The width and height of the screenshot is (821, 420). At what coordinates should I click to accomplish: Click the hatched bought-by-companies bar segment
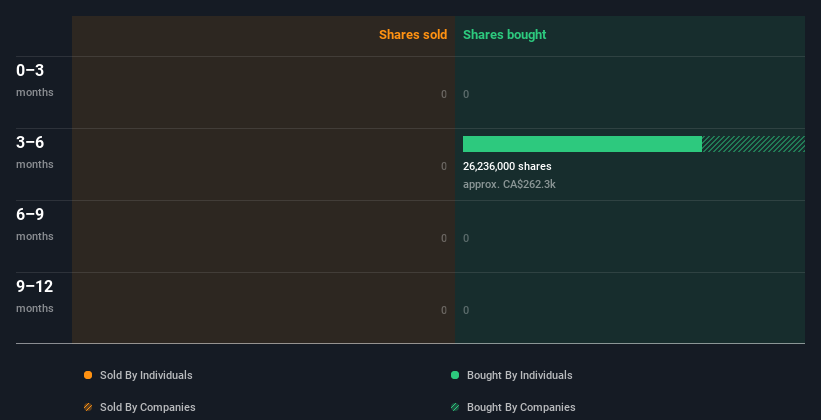click(x=753, y=144)
